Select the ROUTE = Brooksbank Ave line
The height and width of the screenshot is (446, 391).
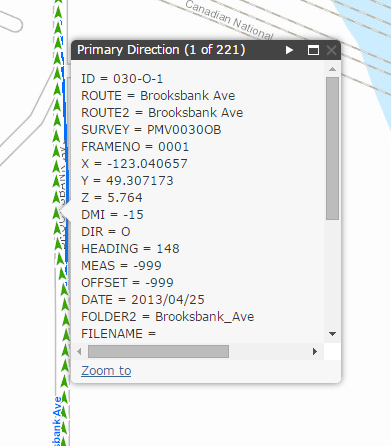(158, 96)
